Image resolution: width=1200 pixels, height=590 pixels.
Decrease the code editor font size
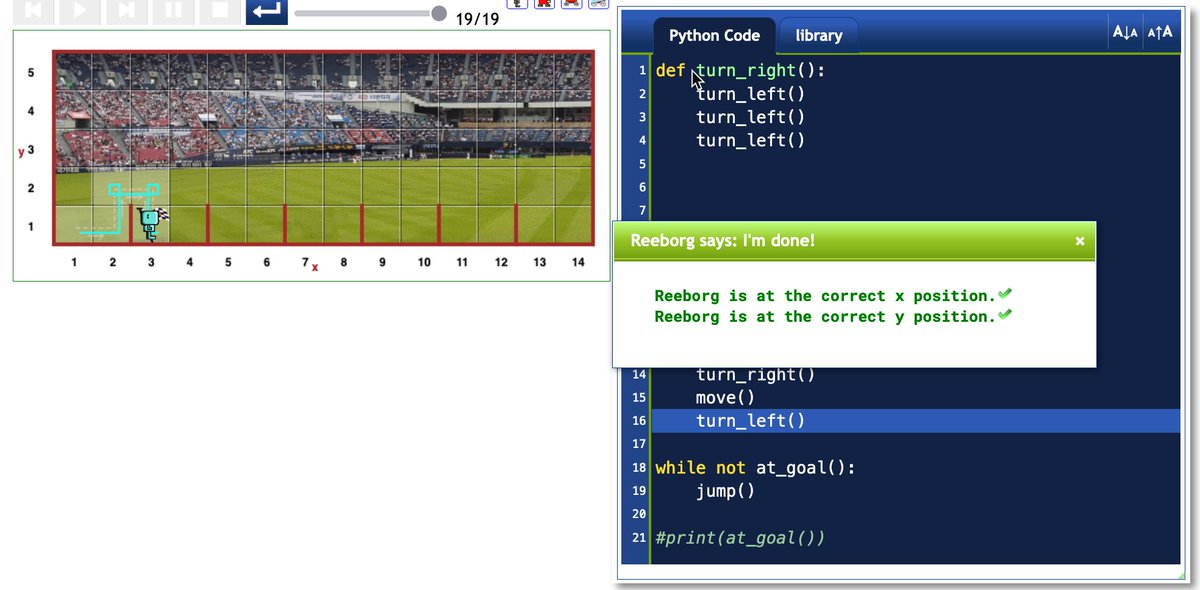click(1124, 31)
